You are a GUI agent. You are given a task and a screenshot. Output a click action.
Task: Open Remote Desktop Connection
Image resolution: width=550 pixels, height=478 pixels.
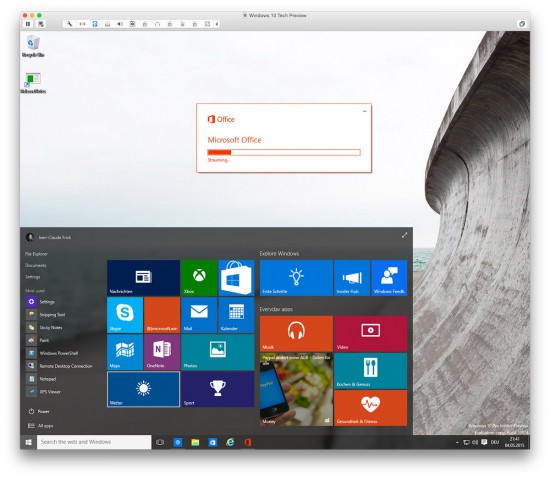[59, 366]
